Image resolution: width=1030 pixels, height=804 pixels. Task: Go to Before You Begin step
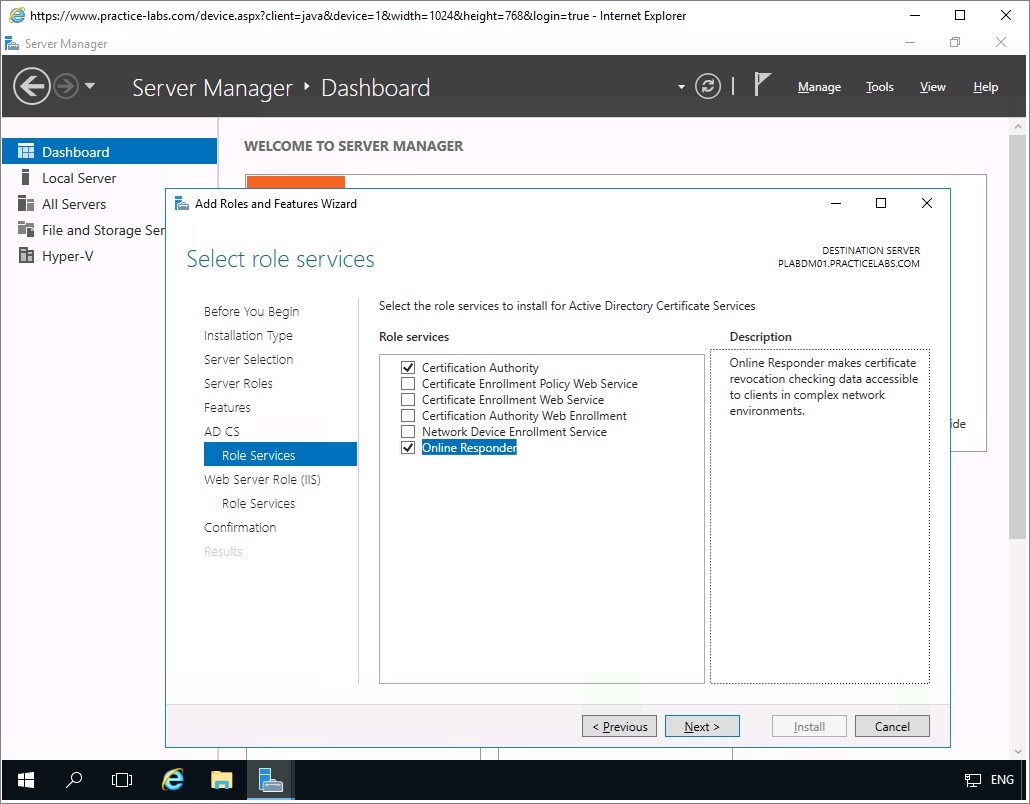(252, 311)
